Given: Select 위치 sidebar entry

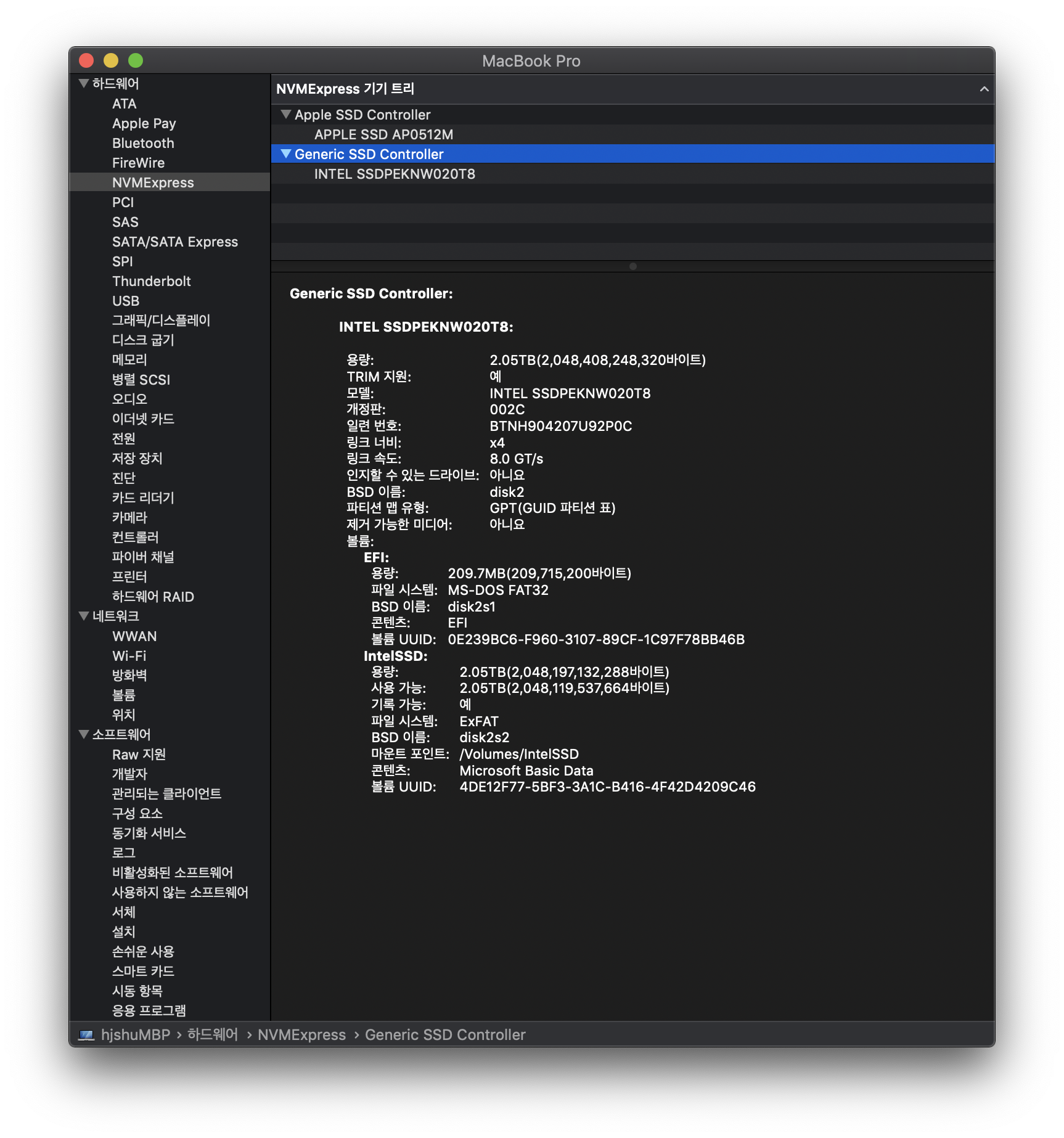Looking at the screenshot, I should click(123, 715).
